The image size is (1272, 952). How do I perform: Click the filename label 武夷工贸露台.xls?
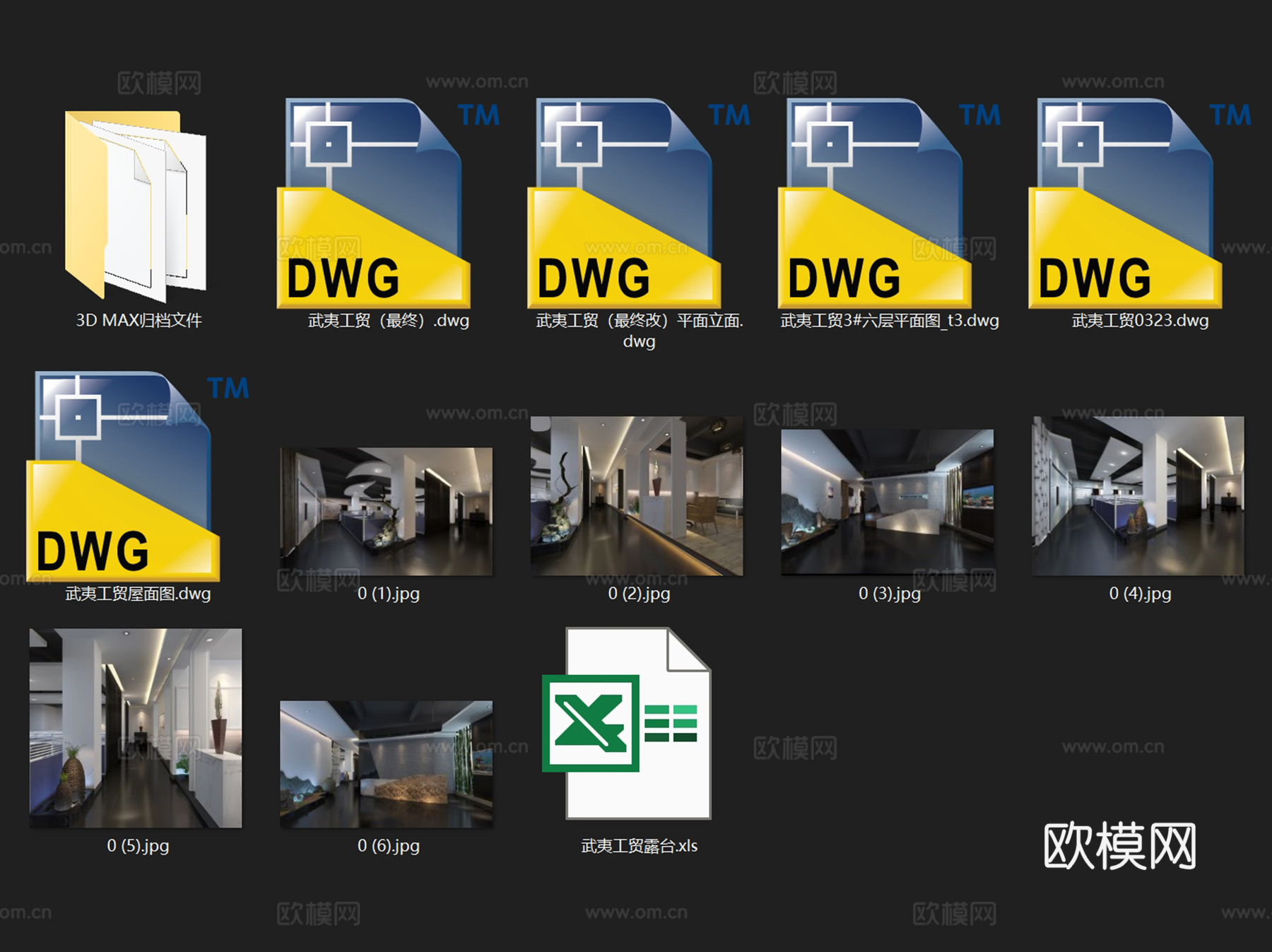coord(640,845)
